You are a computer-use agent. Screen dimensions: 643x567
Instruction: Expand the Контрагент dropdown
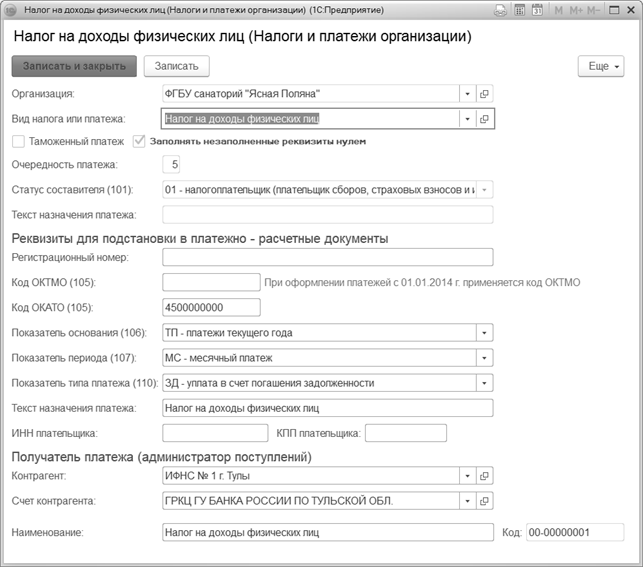tap(467, 476)
